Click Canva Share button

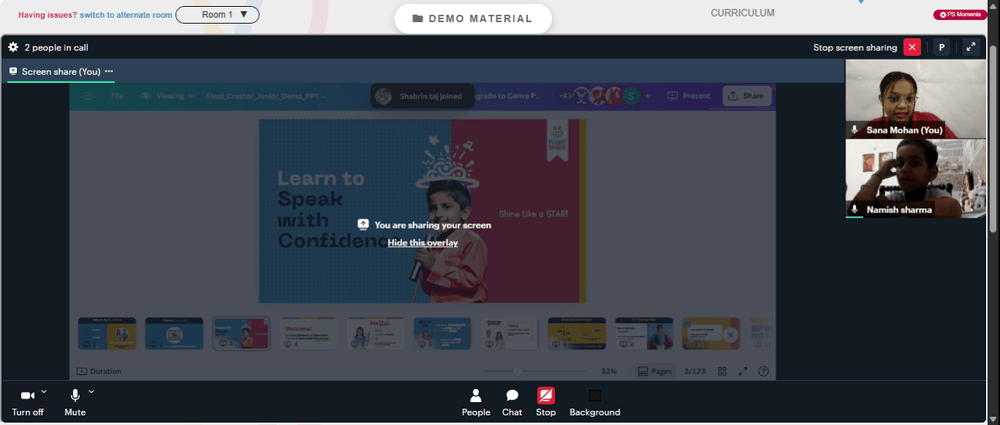[746, 96]
